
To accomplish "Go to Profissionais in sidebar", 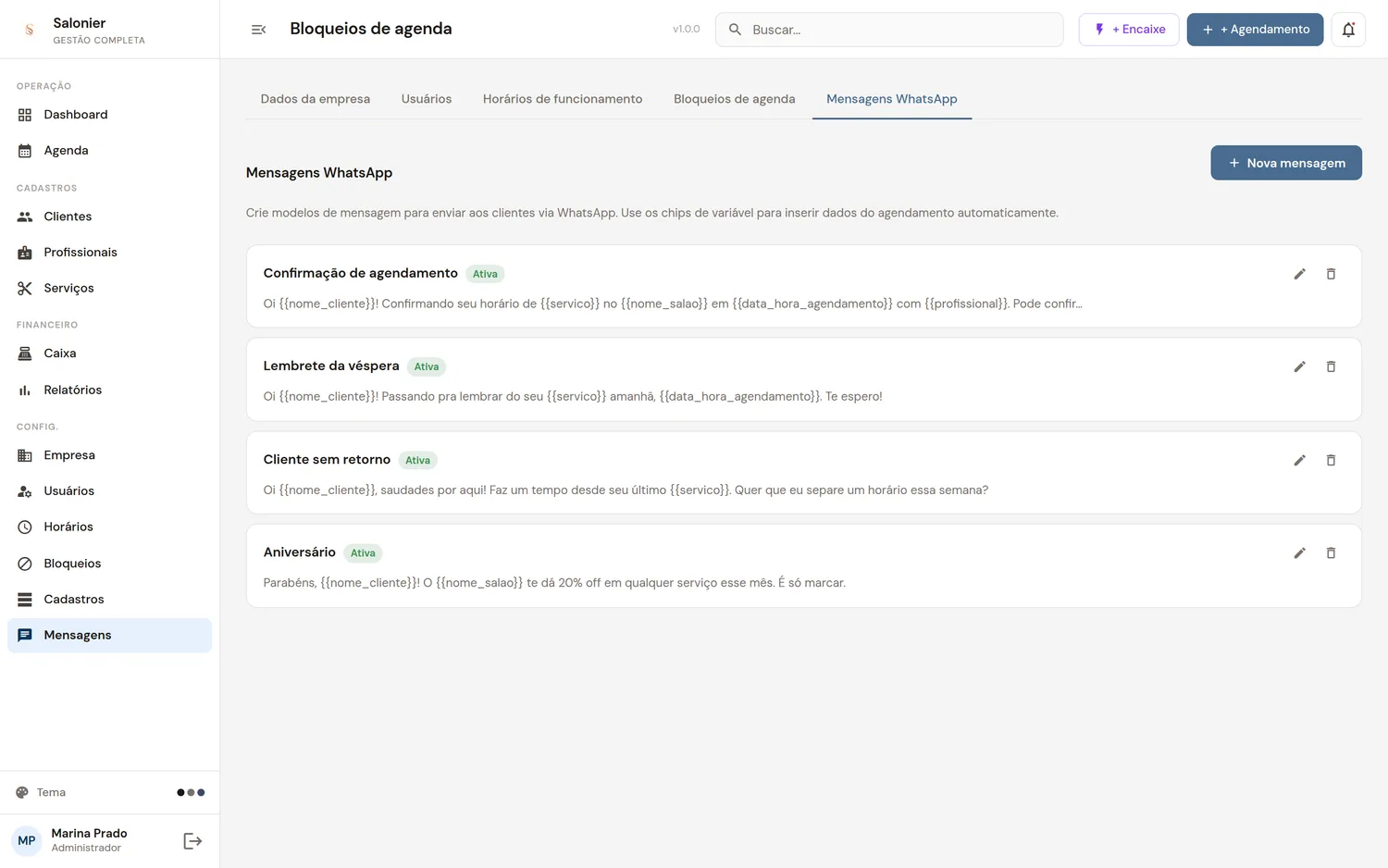I will (109, 253).
